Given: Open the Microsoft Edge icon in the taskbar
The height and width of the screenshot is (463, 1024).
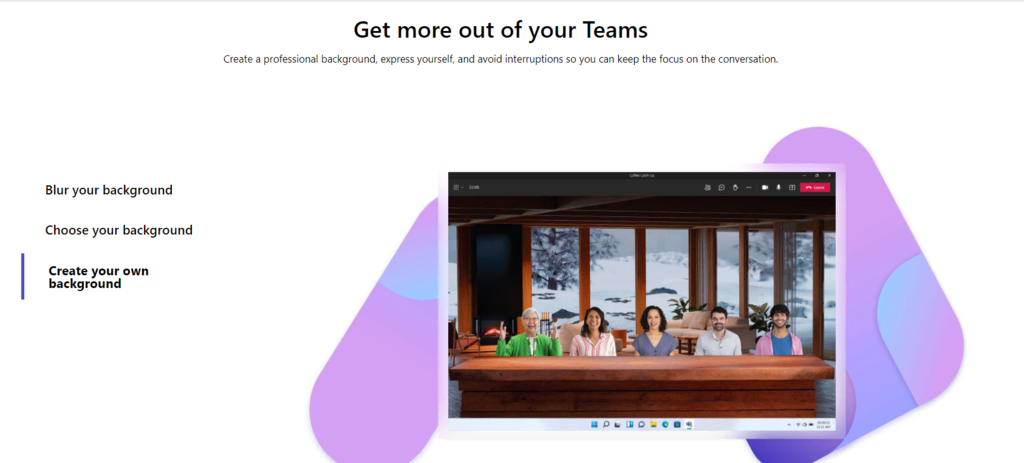Looking at the screenshot, I should (665, 424).
